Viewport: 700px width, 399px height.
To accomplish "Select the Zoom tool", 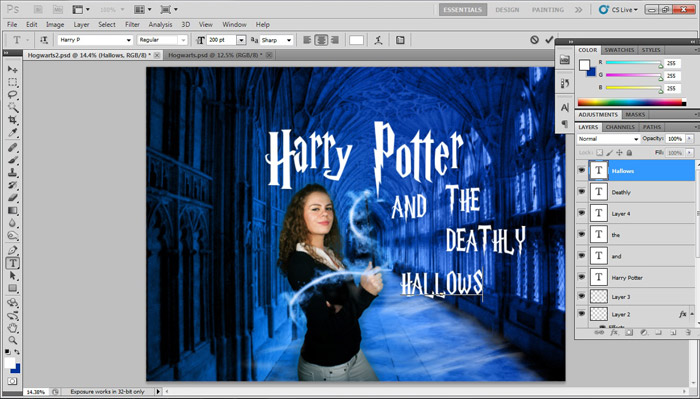I will coord(12,341).
